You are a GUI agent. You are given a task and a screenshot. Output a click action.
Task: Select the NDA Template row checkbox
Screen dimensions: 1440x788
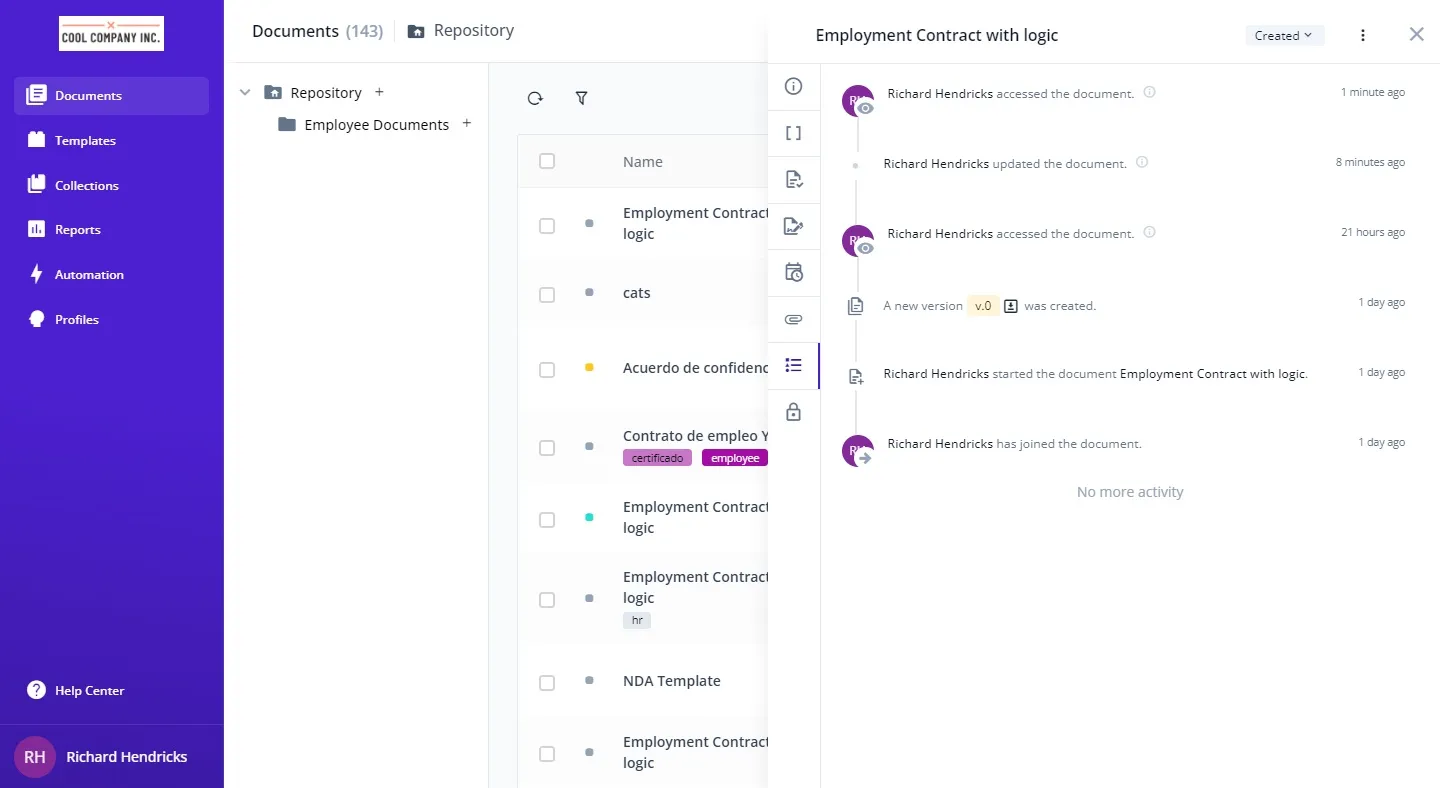(x=547, y=682)
